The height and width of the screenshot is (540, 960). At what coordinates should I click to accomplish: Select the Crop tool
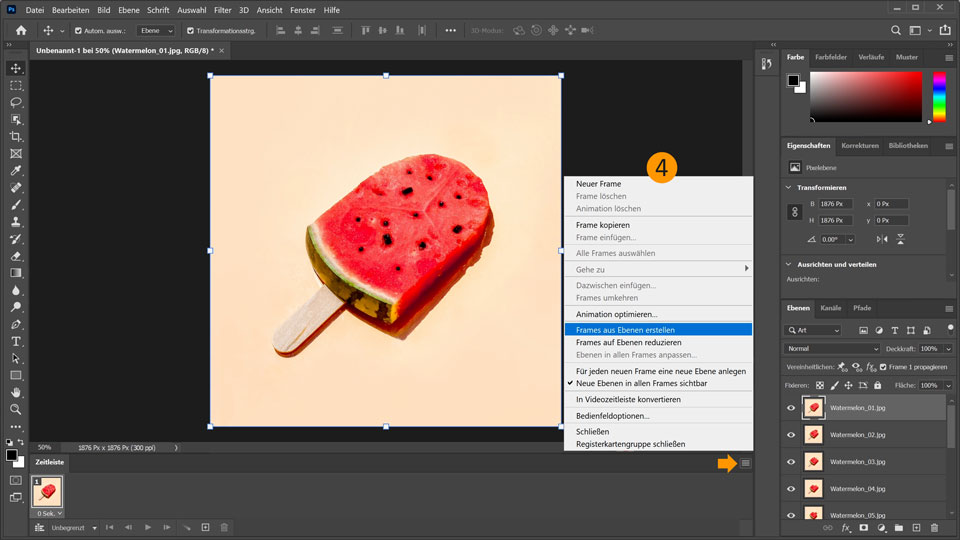[16, 136]
